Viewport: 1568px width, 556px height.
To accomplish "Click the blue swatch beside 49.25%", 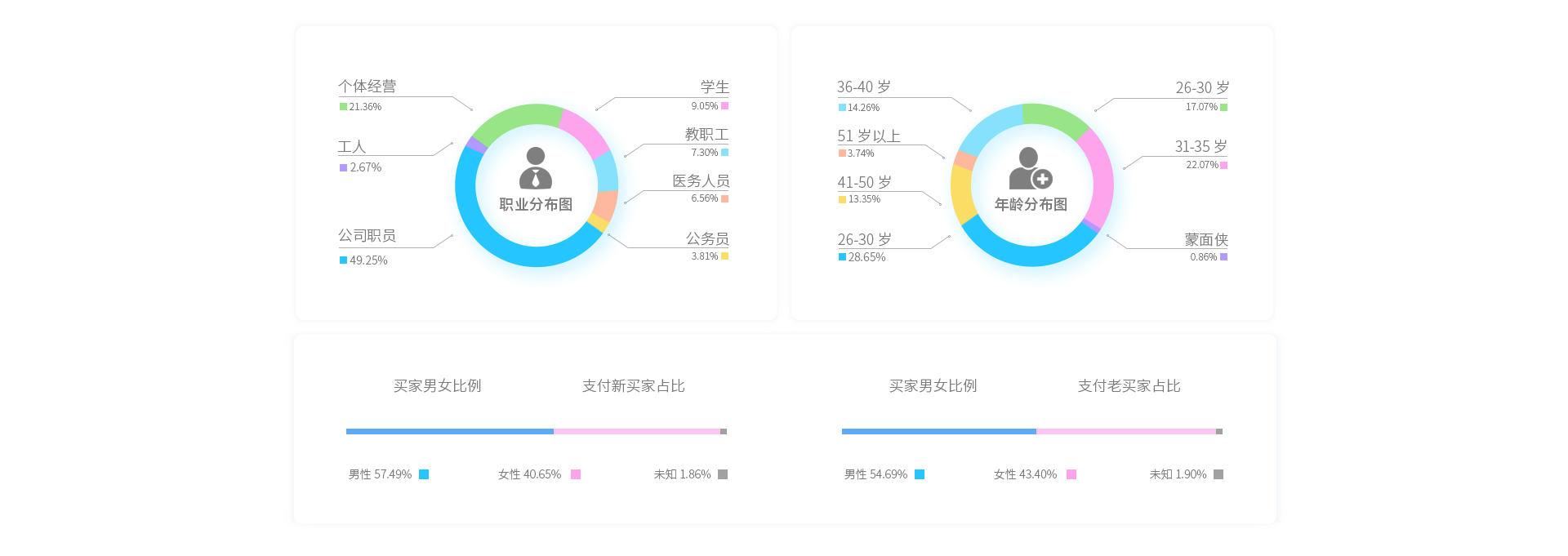I will [343, 260].
